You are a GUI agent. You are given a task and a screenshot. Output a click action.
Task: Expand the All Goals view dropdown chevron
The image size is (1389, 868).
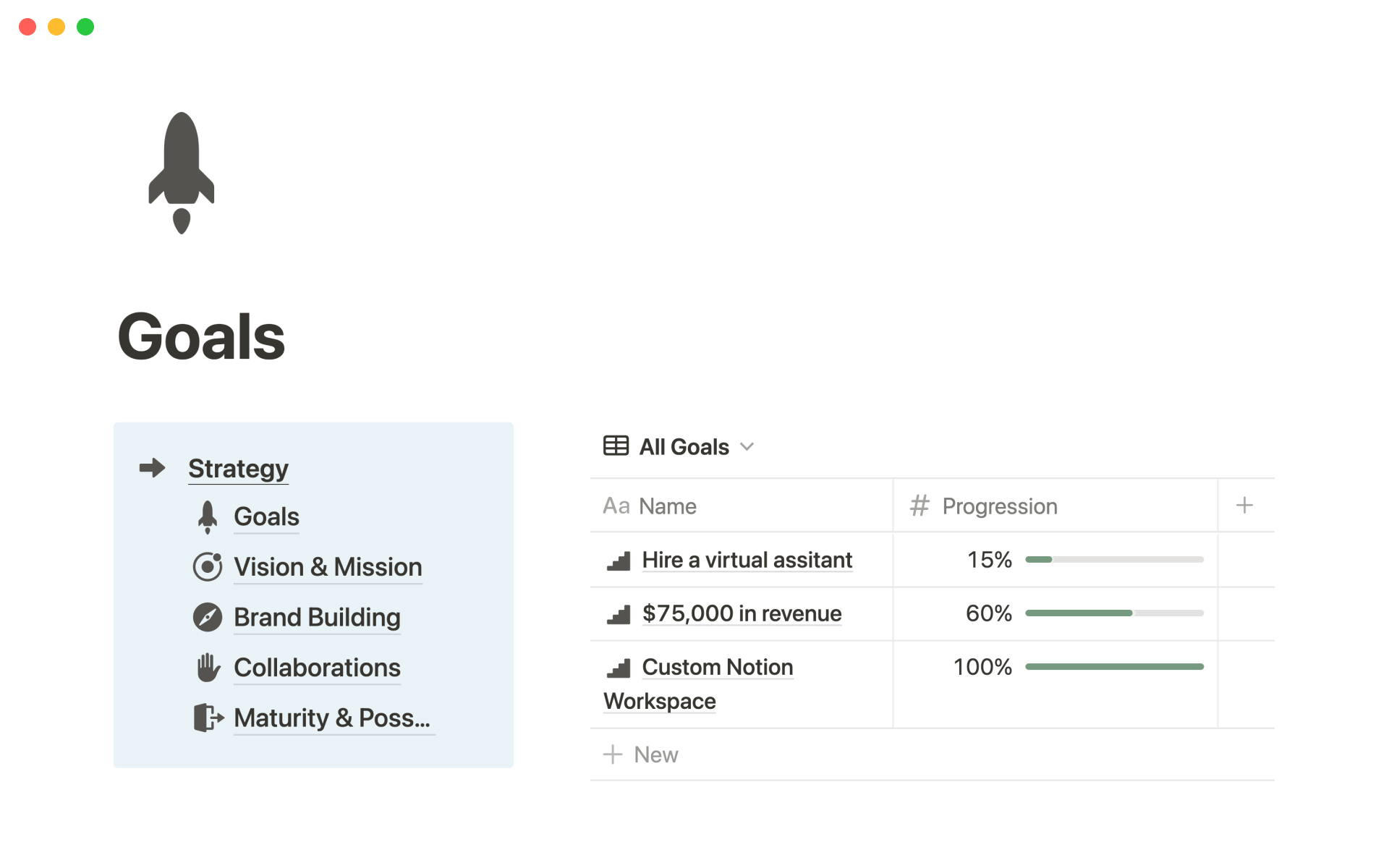pos(747,446)
